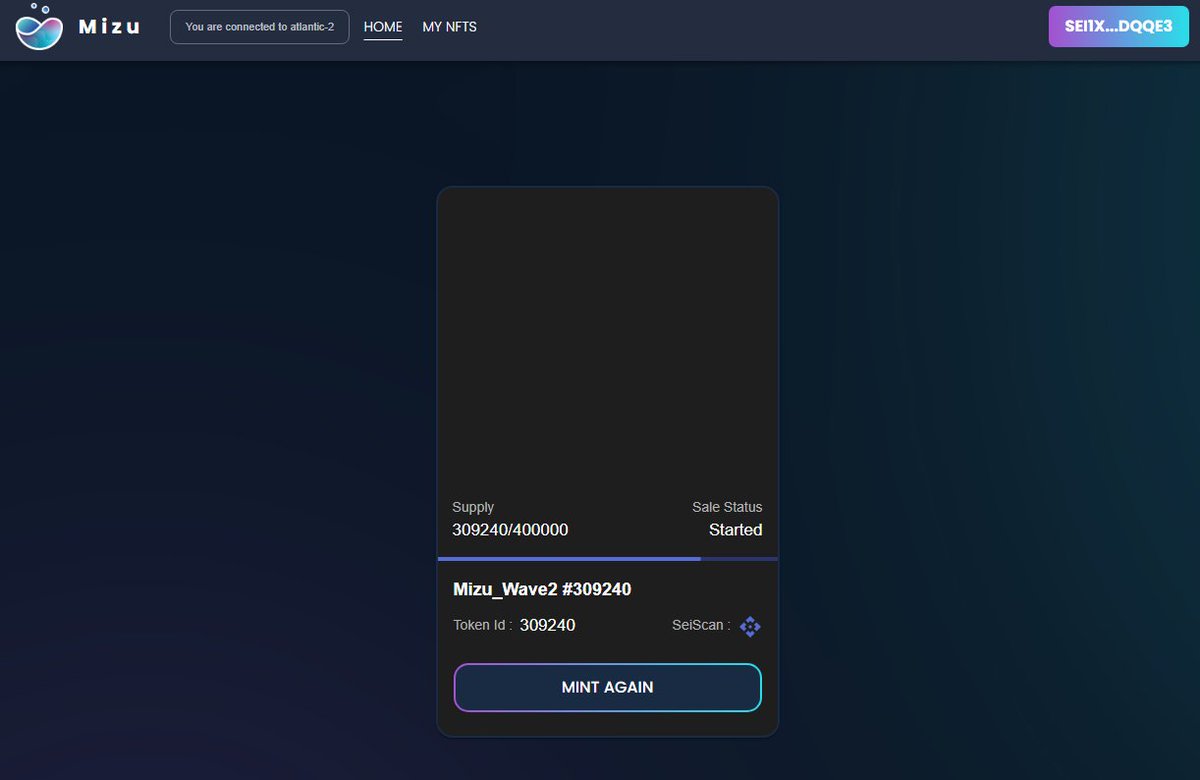
Task: Click the gradient whale mark in the header
Action: pos(37,30)
